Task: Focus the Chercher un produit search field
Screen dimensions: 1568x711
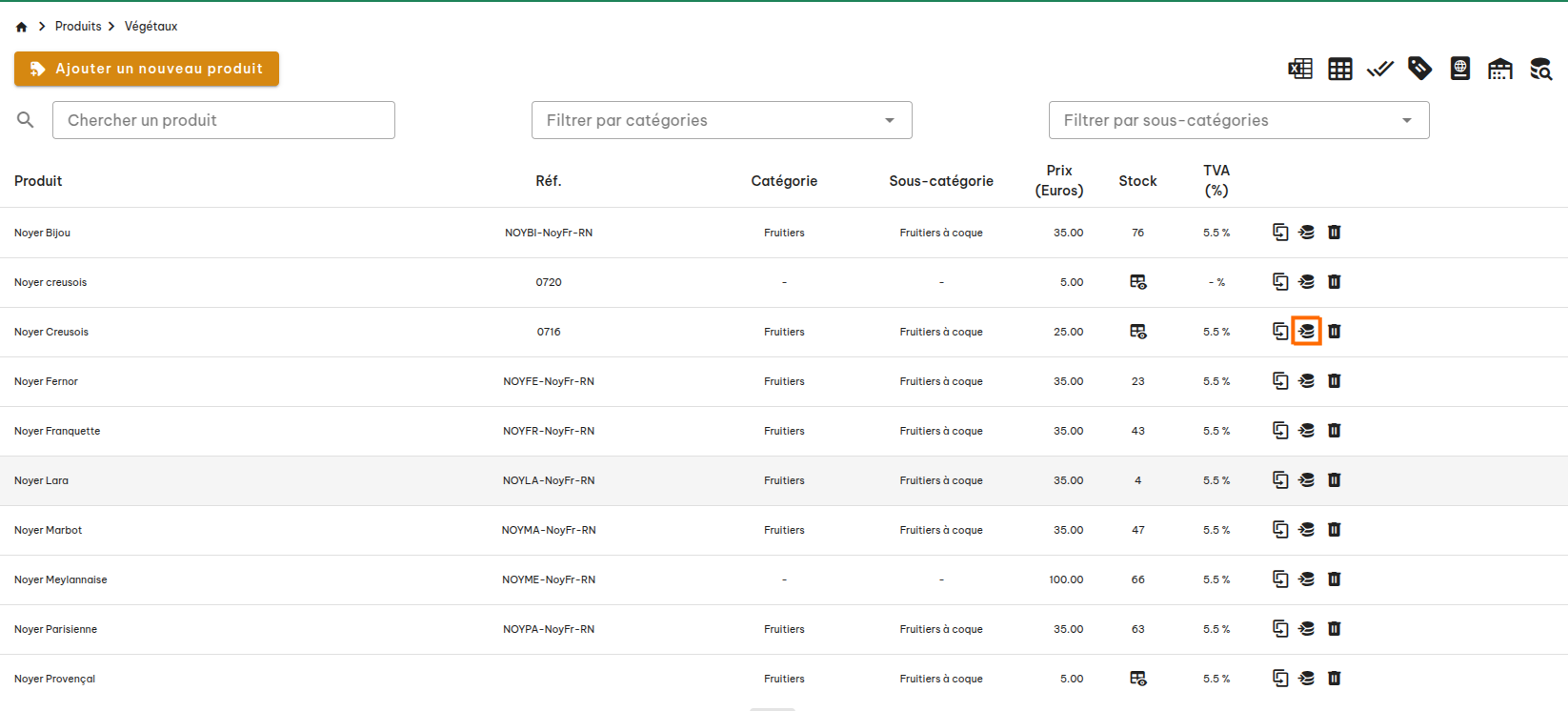Action: tap(224, 120)
